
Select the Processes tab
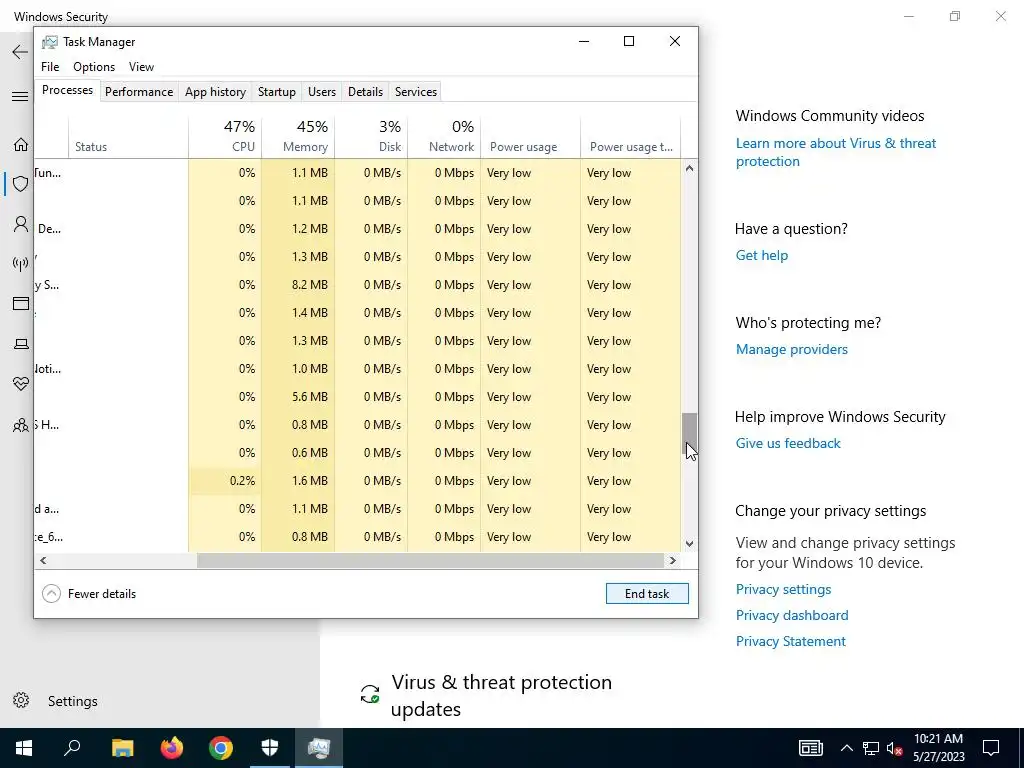[x=67, y=90]
